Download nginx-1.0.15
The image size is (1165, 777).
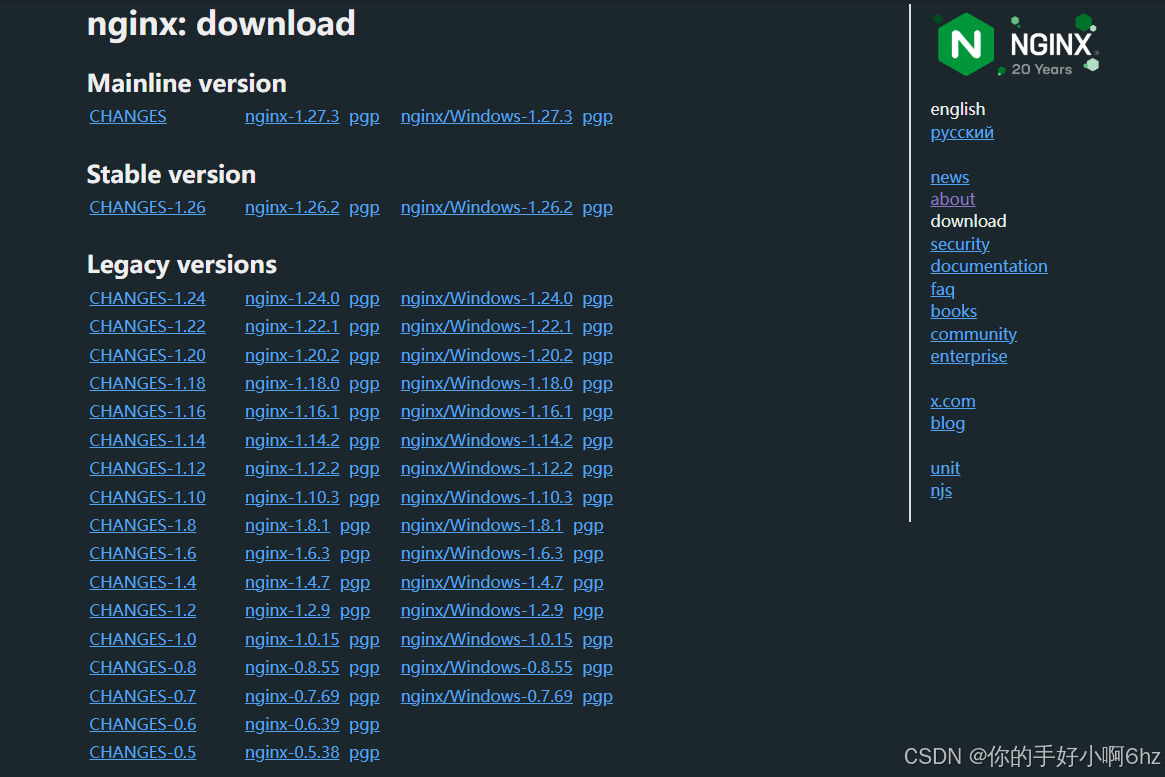[x=292, y=640]
